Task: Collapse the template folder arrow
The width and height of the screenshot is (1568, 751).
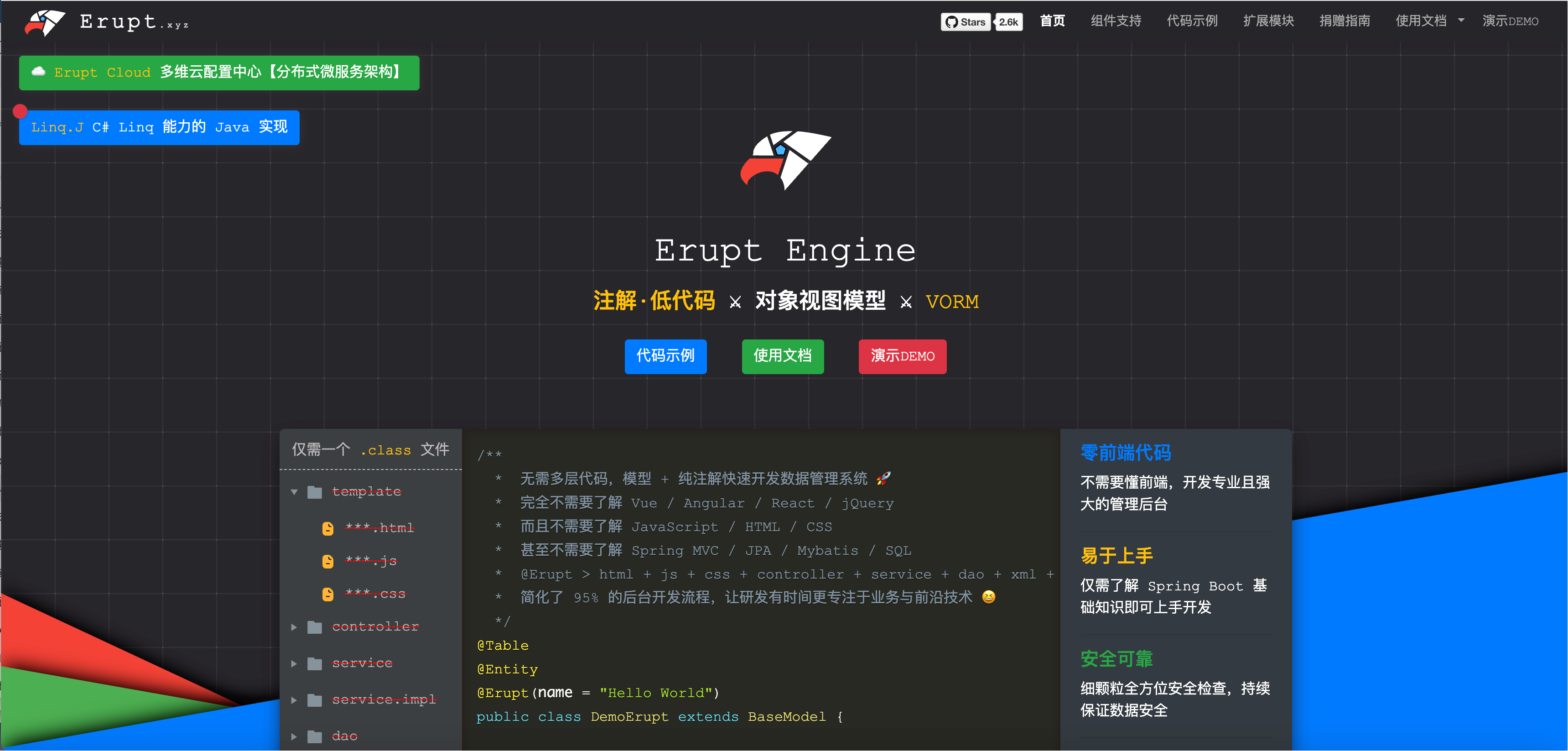Action: 295,492
